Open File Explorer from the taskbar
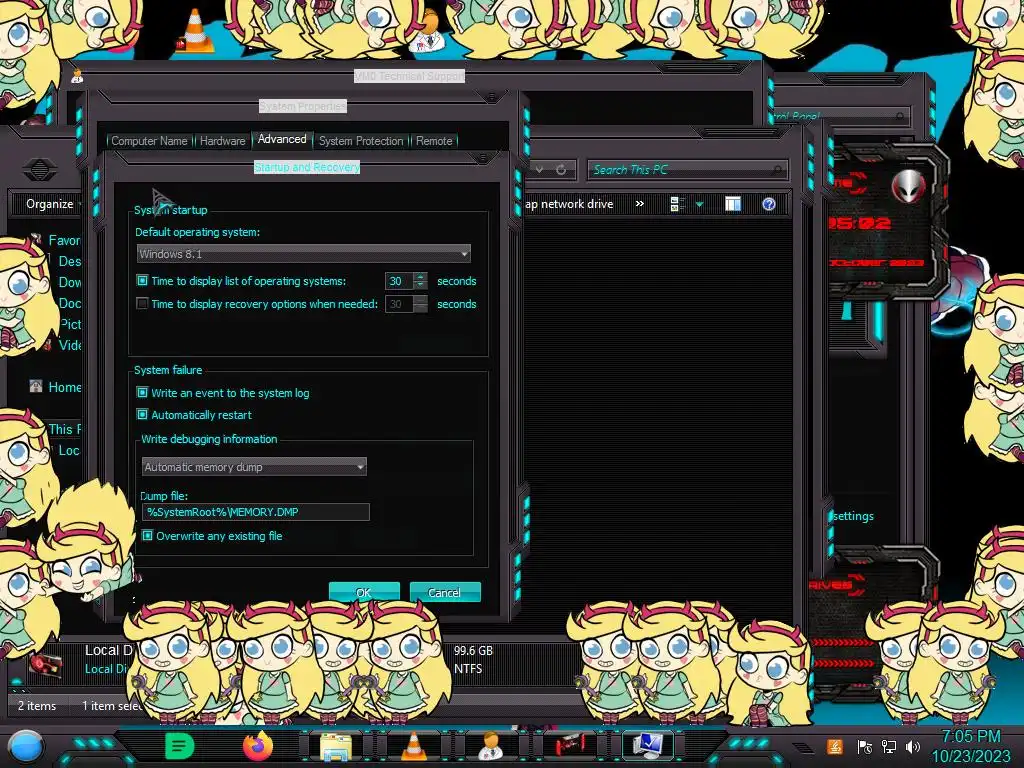 [x=336, y=746]
